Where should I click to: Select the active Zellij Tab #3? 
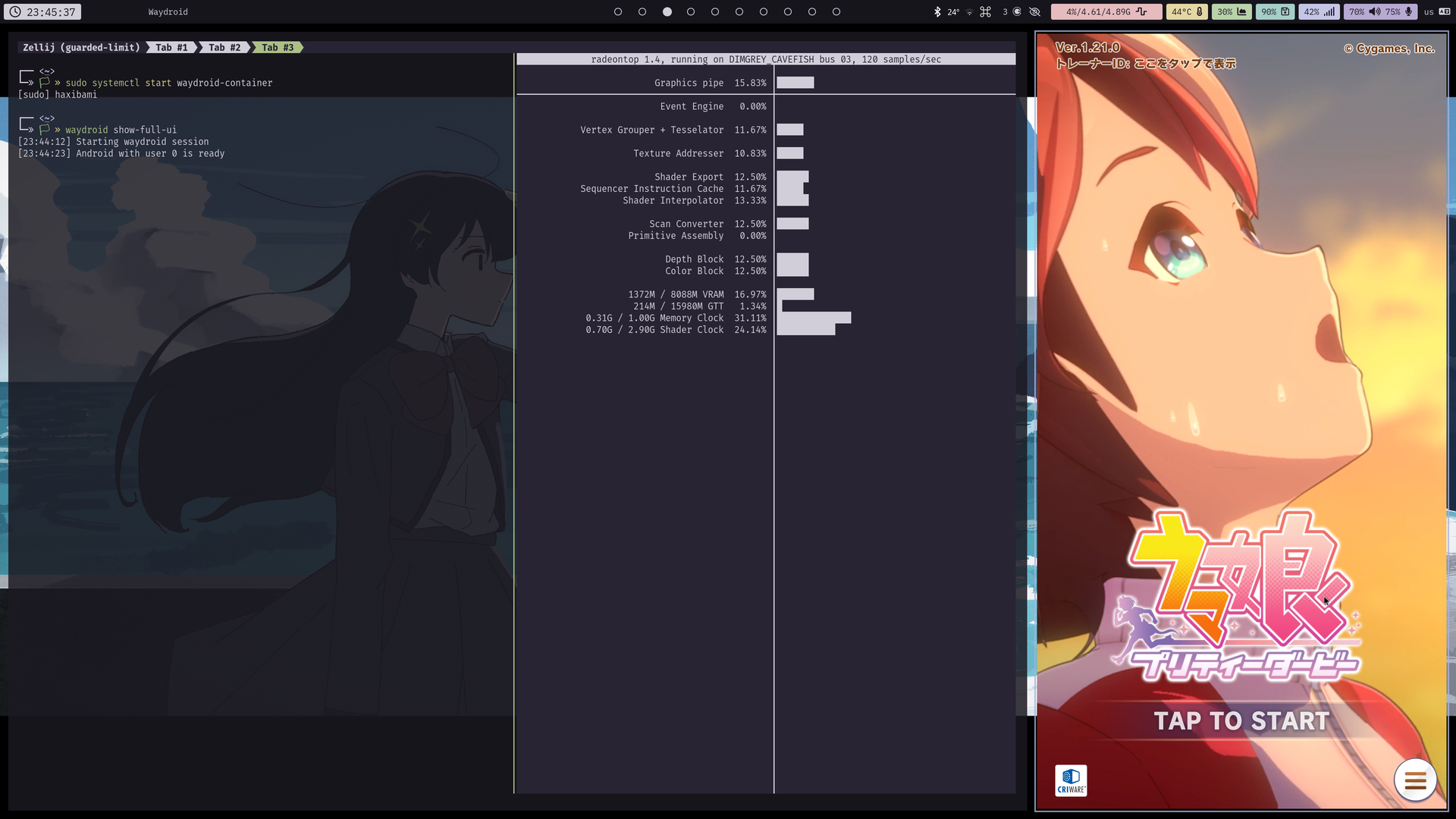point(278,47)
